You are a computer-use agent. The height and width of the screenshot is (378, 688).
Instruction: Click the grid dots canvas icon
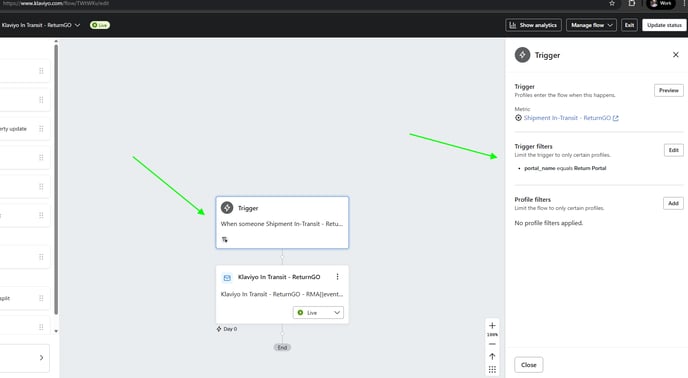[492, 370]
